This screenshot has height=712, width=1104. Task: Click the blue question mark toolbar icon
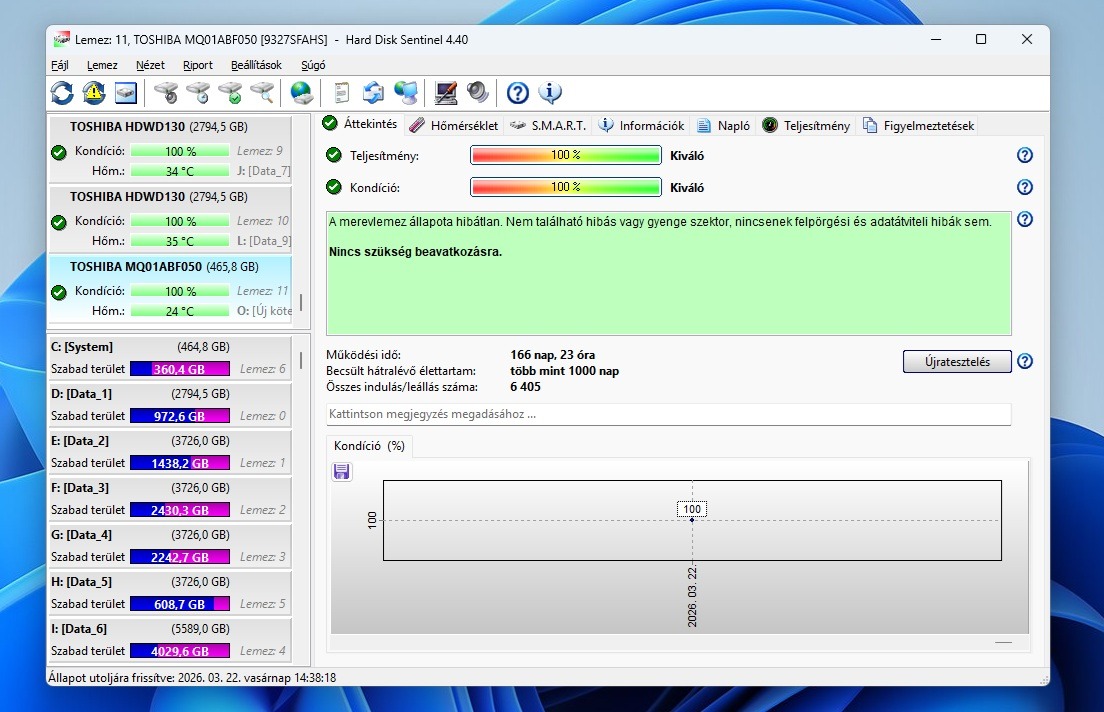coord(518,92)
